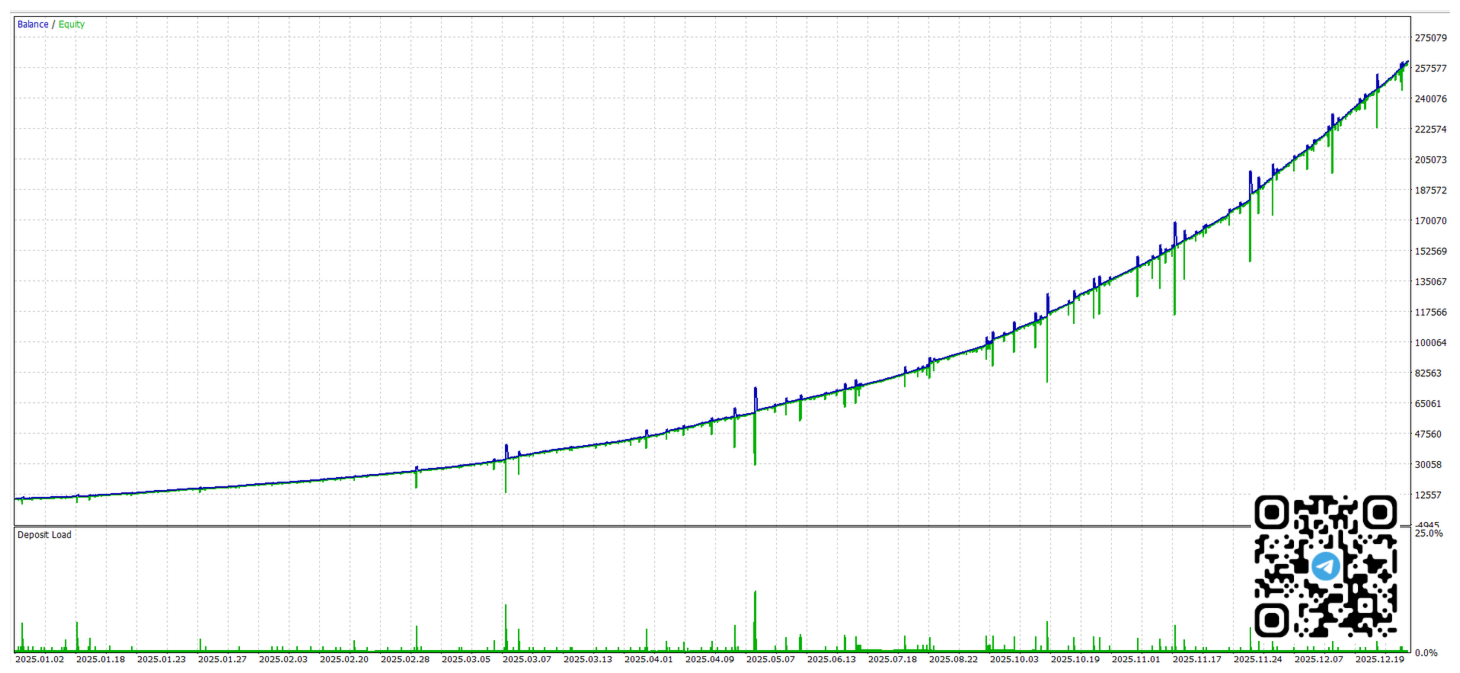Select the 2025.01.02 date label
The height and width of the screenshot is (673, 1460).
click(x=40, y=660)
